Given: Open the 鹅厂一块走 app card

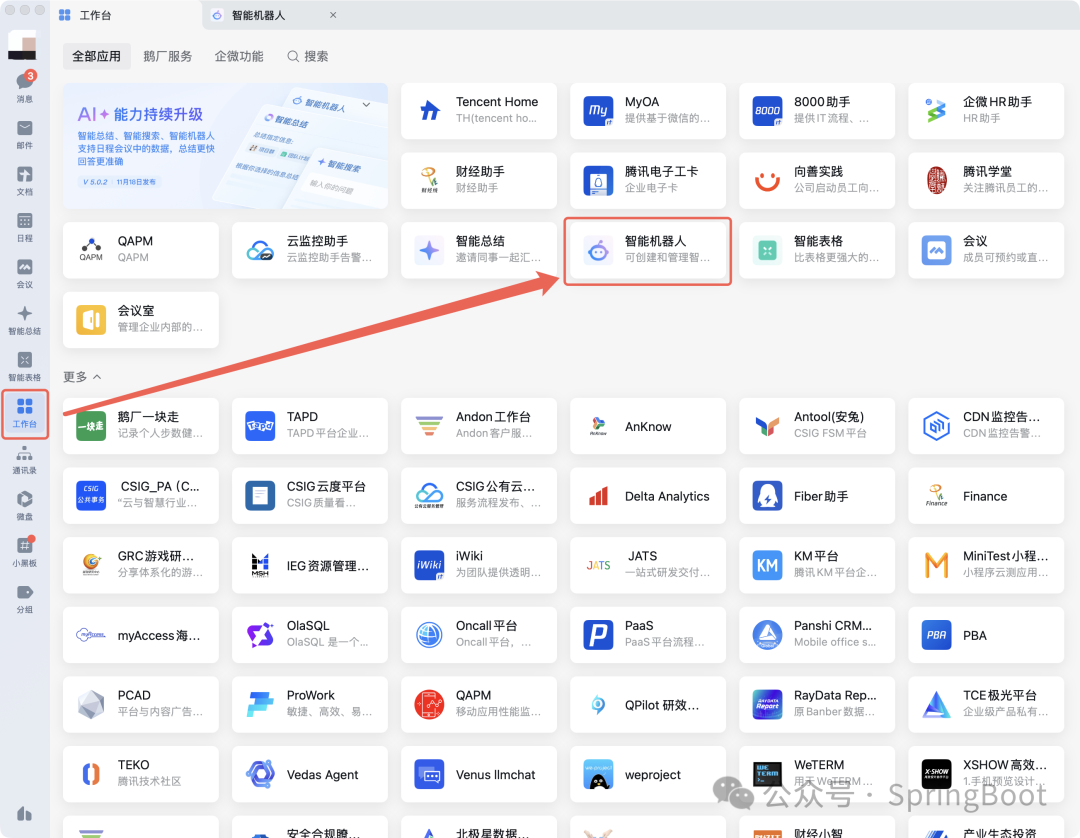Looking at the screenshot, I should point(141,425).
